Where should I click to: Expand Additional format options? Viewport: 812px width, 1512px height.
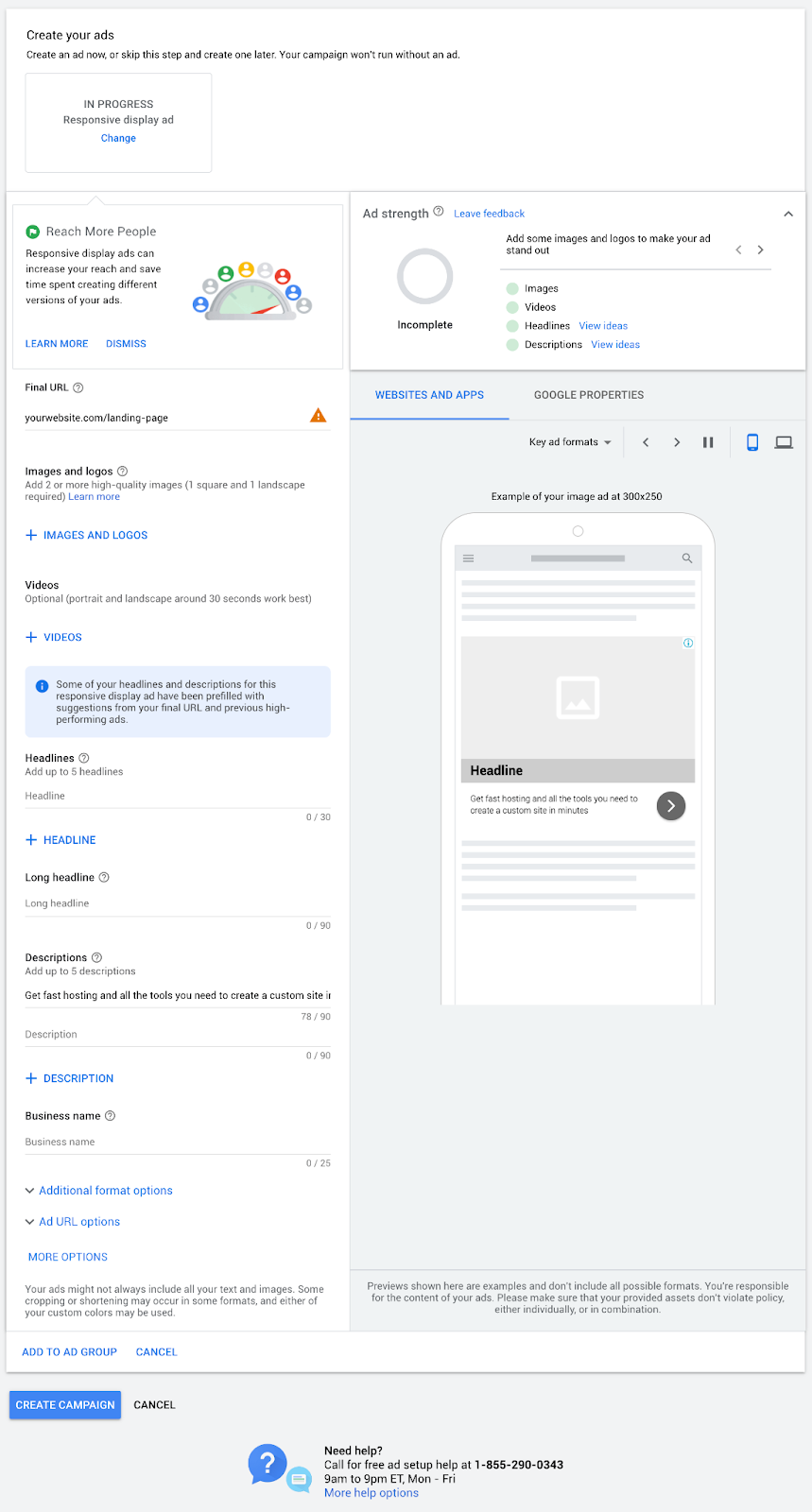[x=105, y=1191]
